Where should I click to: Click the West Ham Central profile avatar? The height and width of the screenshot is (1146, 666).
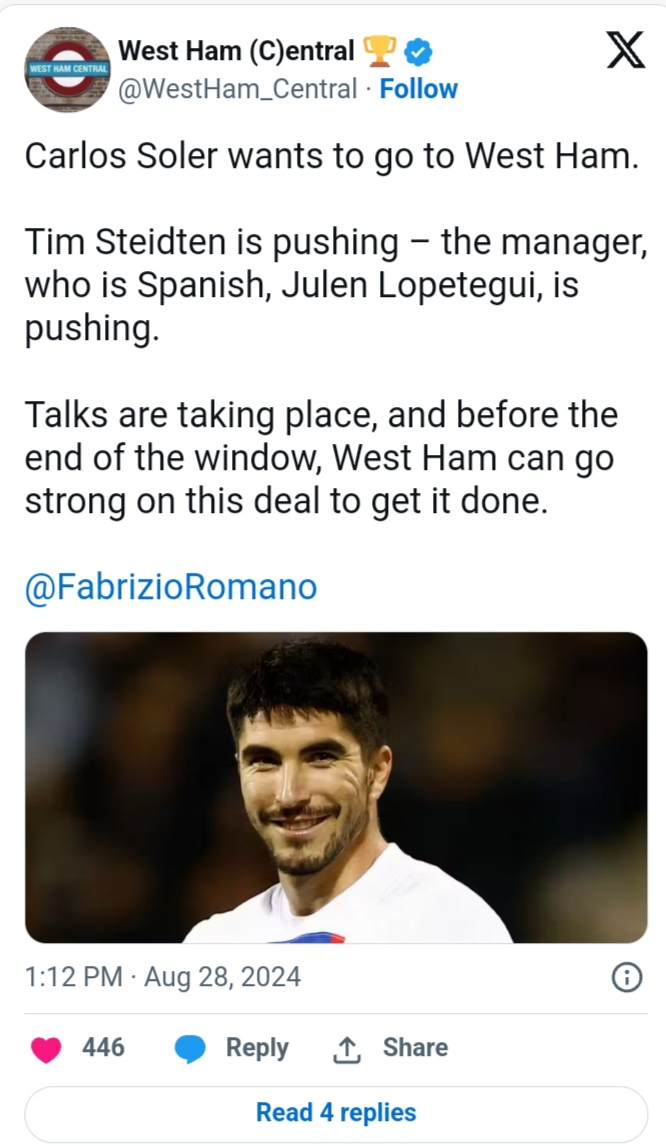coord(68,69)
